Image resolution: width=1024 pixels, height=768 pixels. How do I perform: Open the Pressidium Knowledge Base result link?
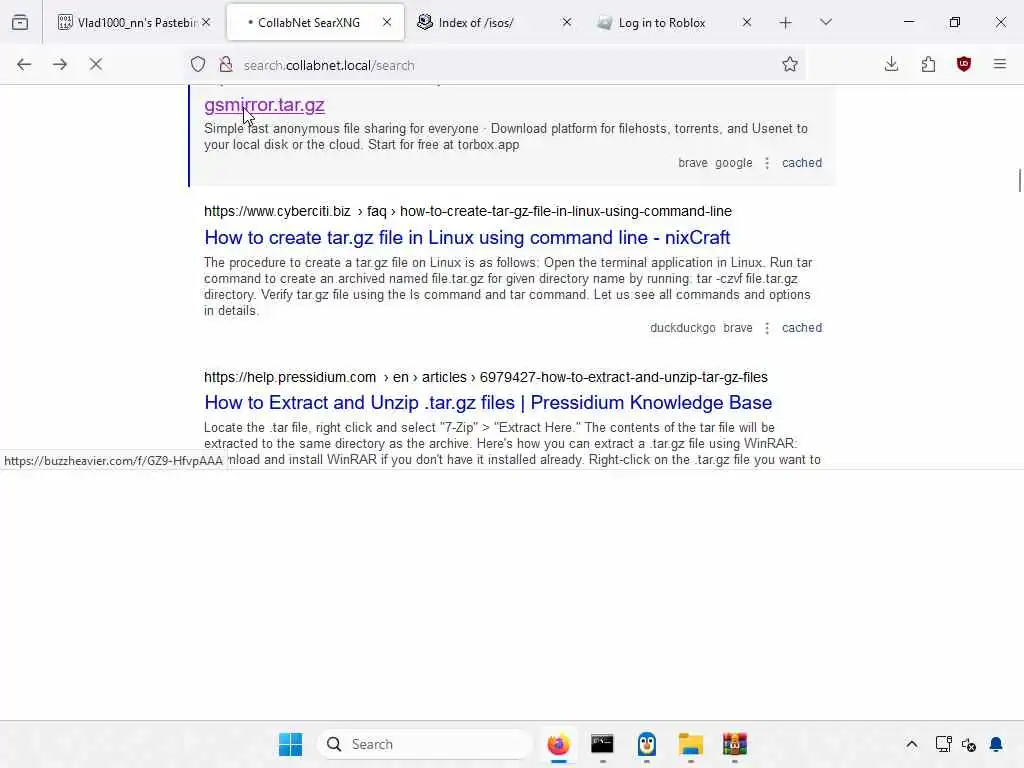488,403
